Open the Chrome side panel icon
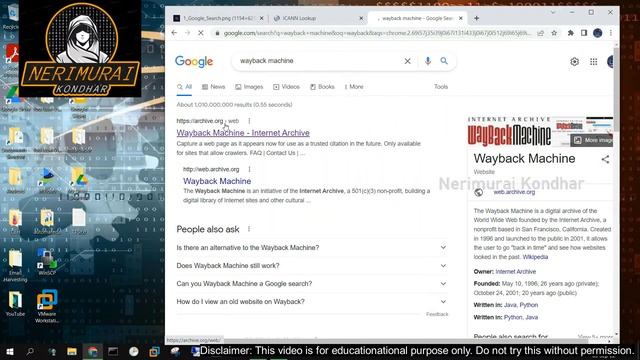Screen dimensions: 640x360 [x=584, y=33]
